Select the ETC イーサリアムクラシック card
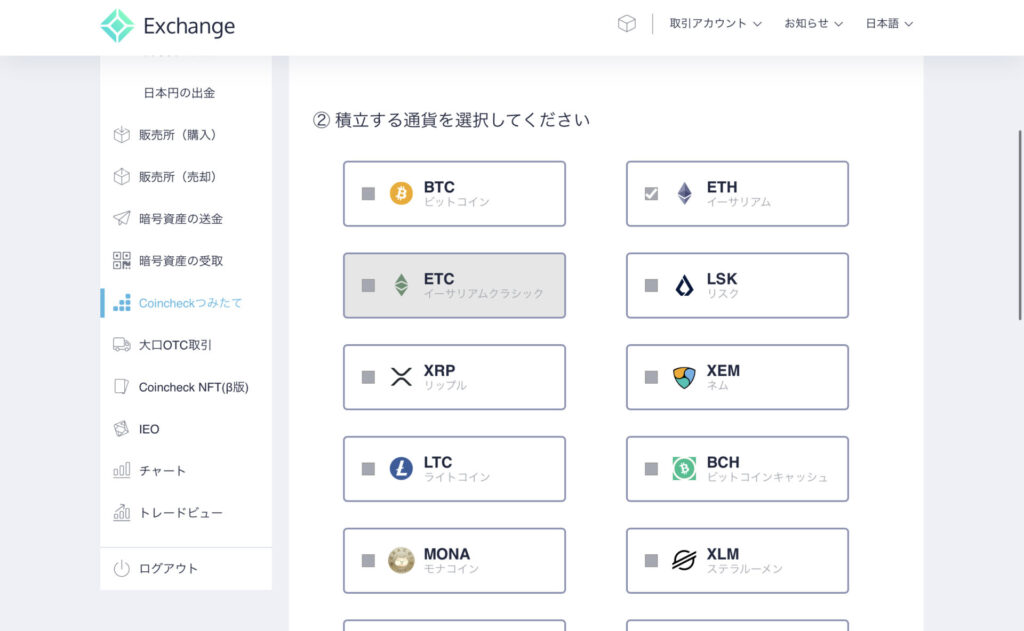Viewport: 1024px width, 631px height. click(455, 285)
